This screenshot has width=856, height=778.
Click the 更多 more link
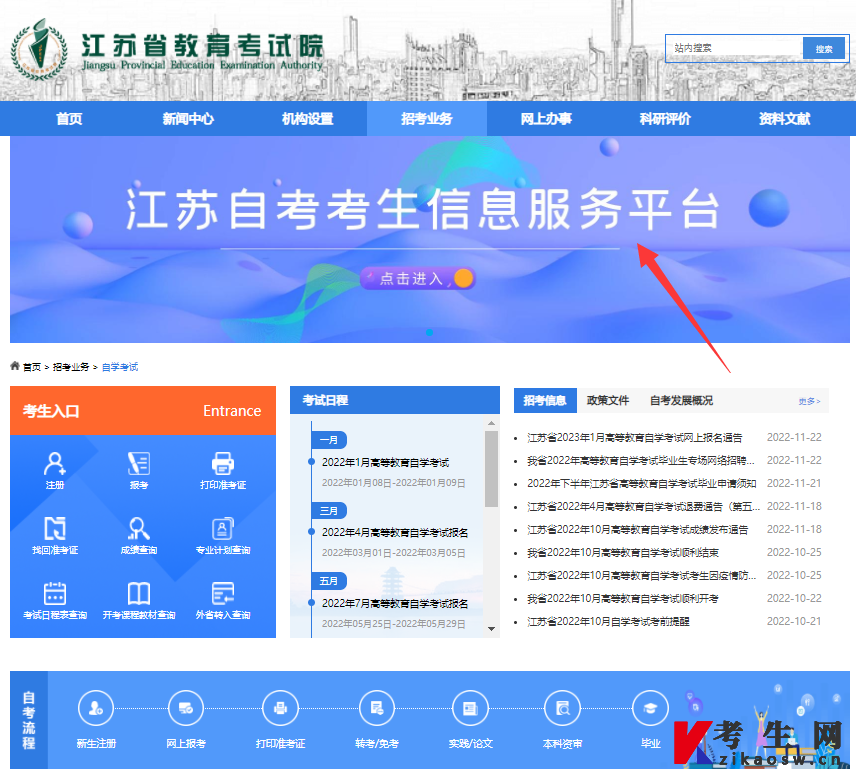pos(809,401)
